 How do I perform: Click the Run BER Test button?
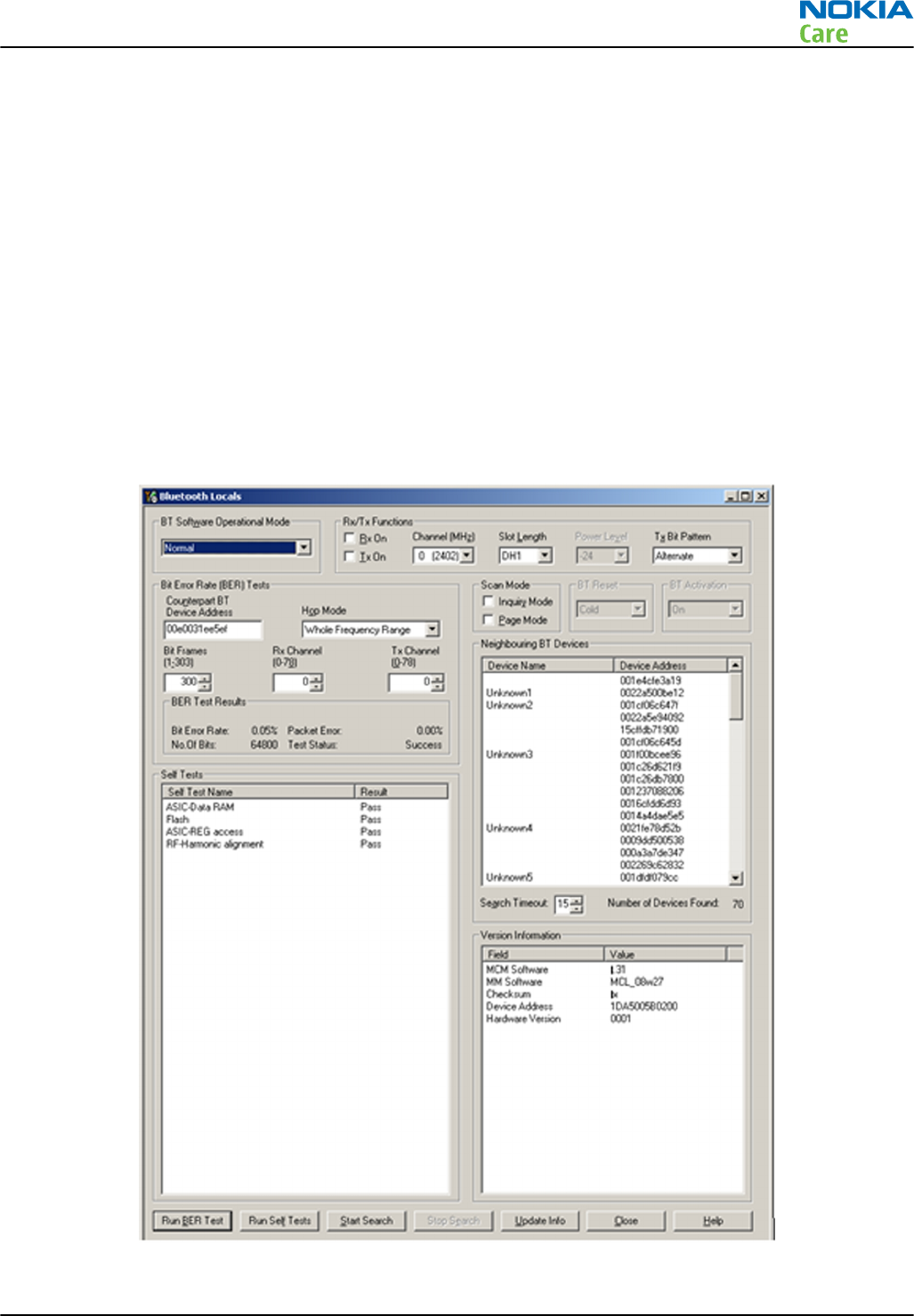(191, 1221)
